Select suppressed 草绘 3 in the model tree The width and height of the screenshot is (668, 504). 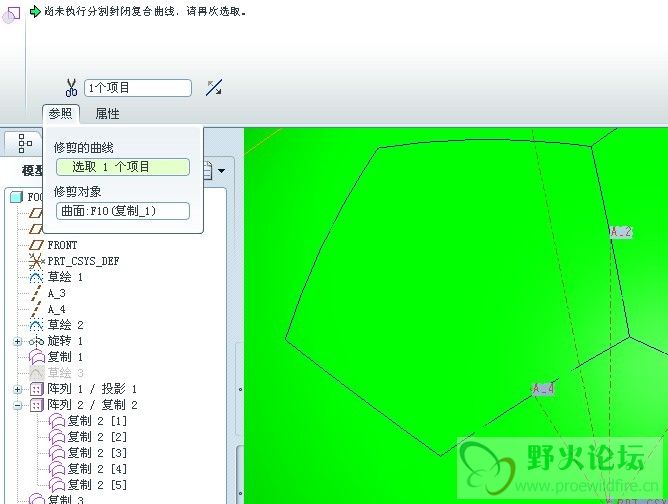click(x=65, y=373)
